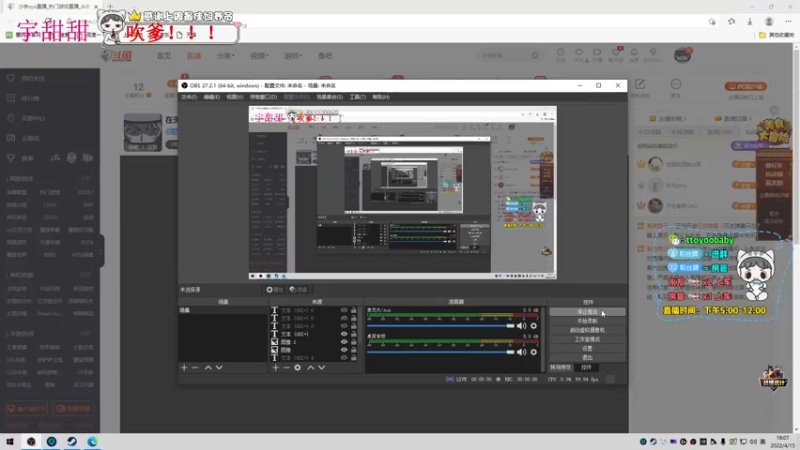
Task: Lock the 图像 2 source
Action: 354,342
